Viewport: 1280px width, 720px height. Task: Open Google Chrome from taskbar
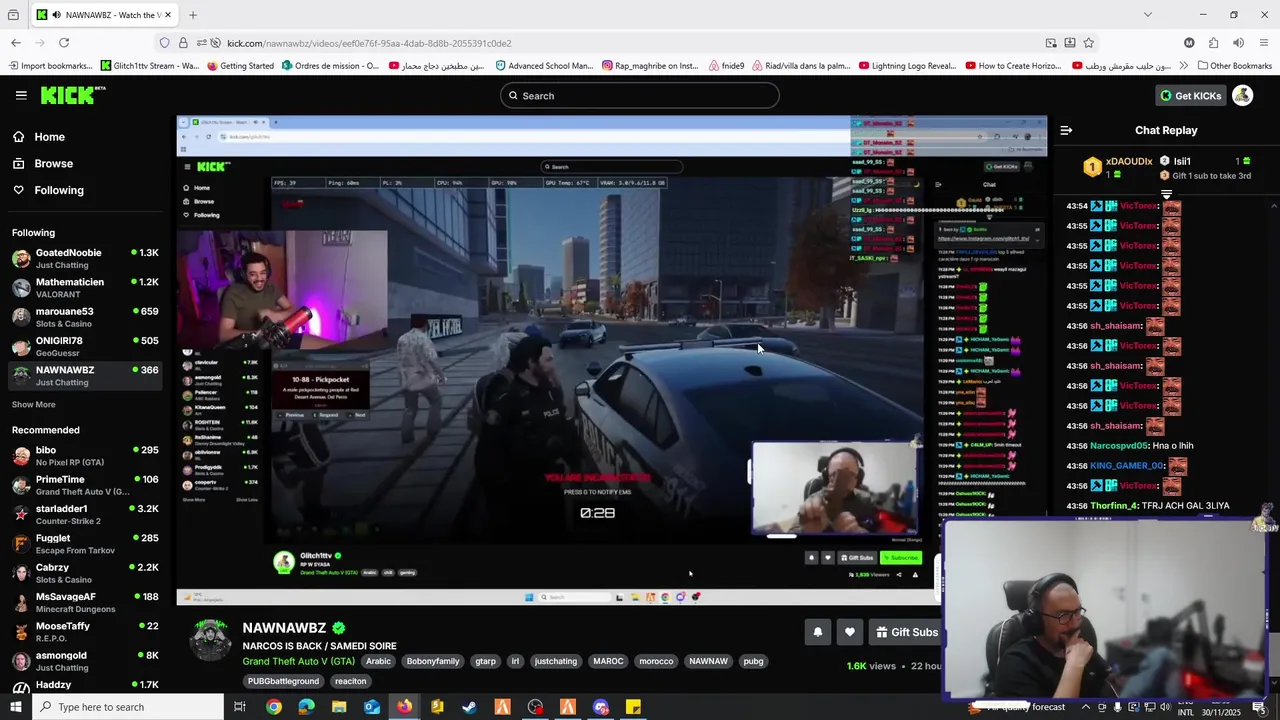pyautogui.click(x=273, y=707)
